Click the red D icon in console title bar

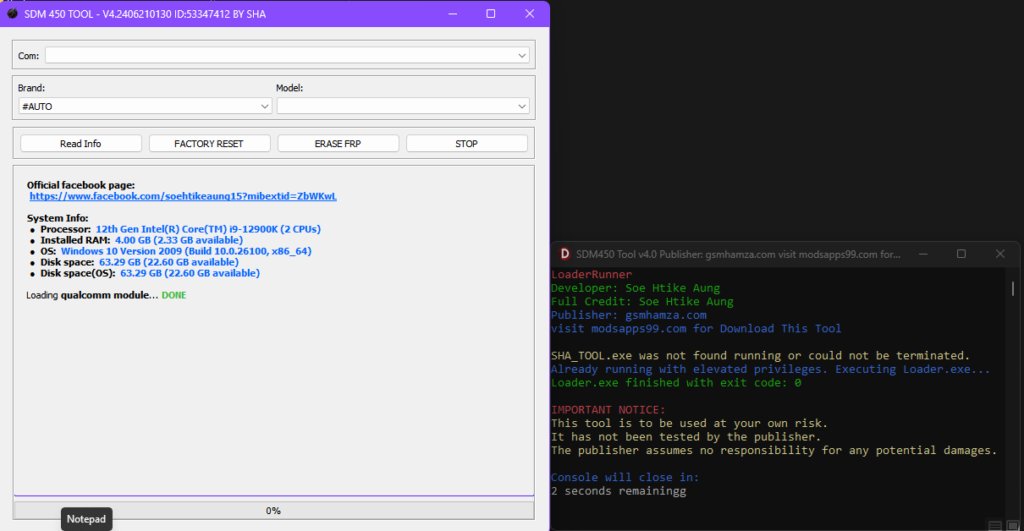click(565, 254)
